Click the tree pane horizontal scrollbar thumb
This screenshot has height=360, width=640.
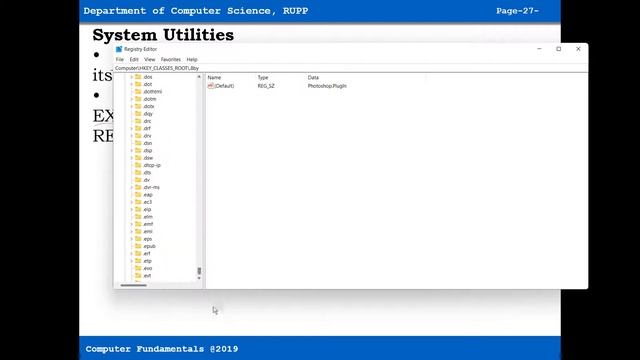tap(133, 285)
